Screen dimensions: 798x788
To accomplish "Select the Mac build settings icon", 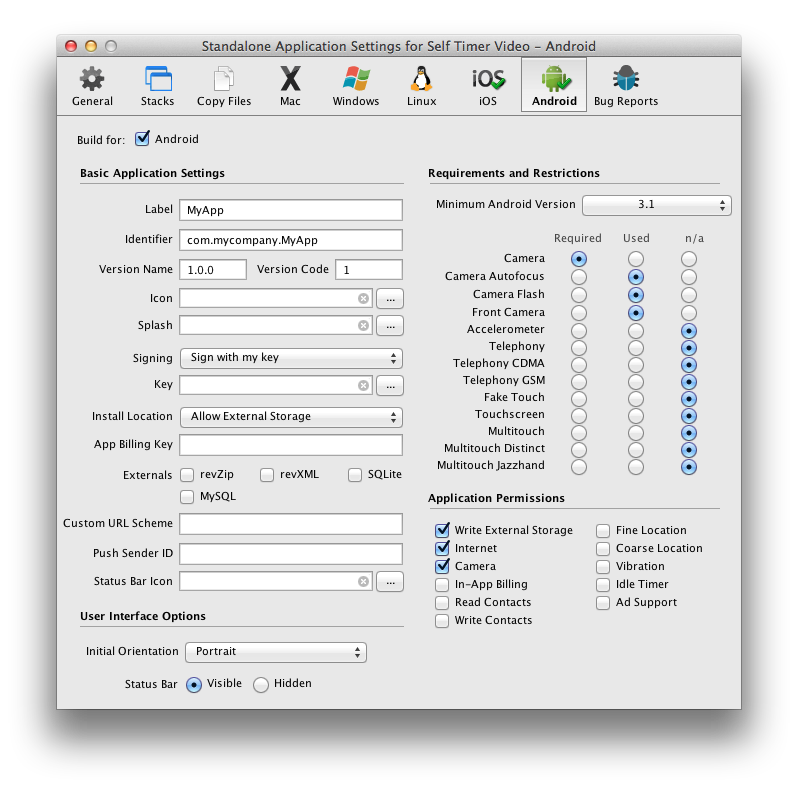I will [290, 85].
